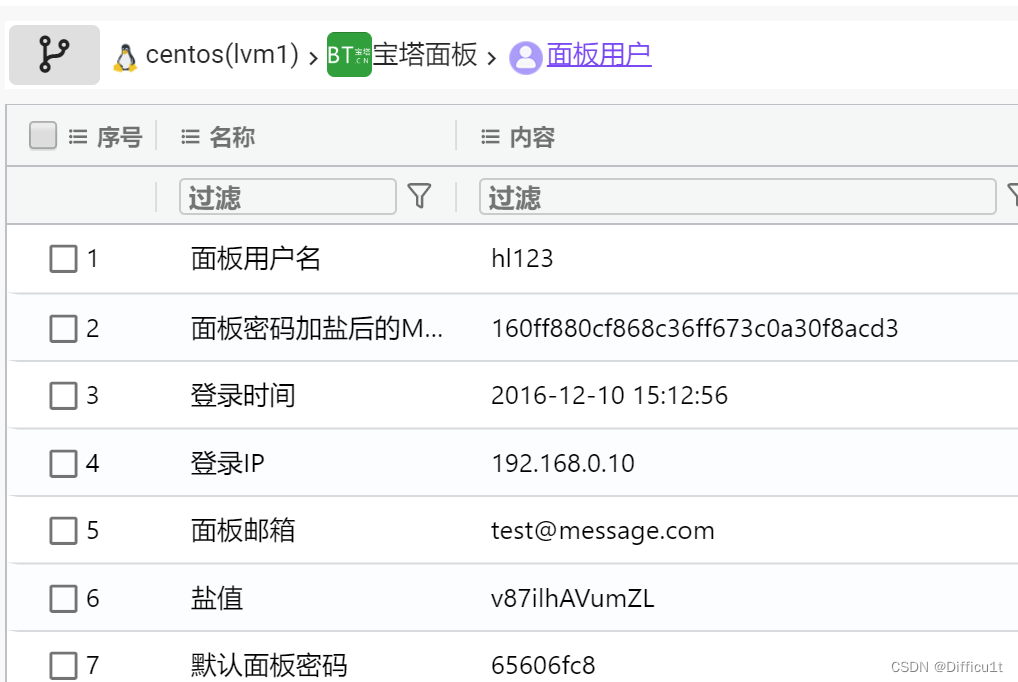Click the purple user avatar icon
This screenshot has height=682, width=1018.
click(x=526, y=58)
